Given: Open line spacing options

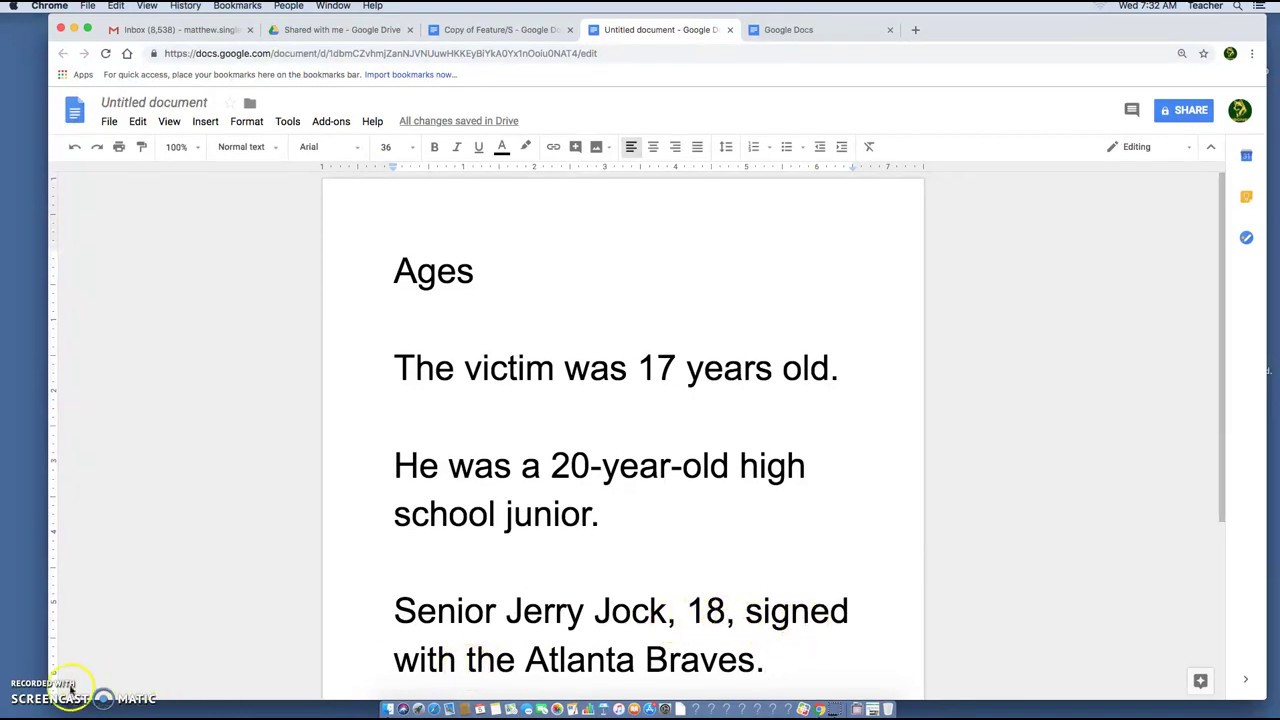Looking at the screenshot, I should (726, 147).
